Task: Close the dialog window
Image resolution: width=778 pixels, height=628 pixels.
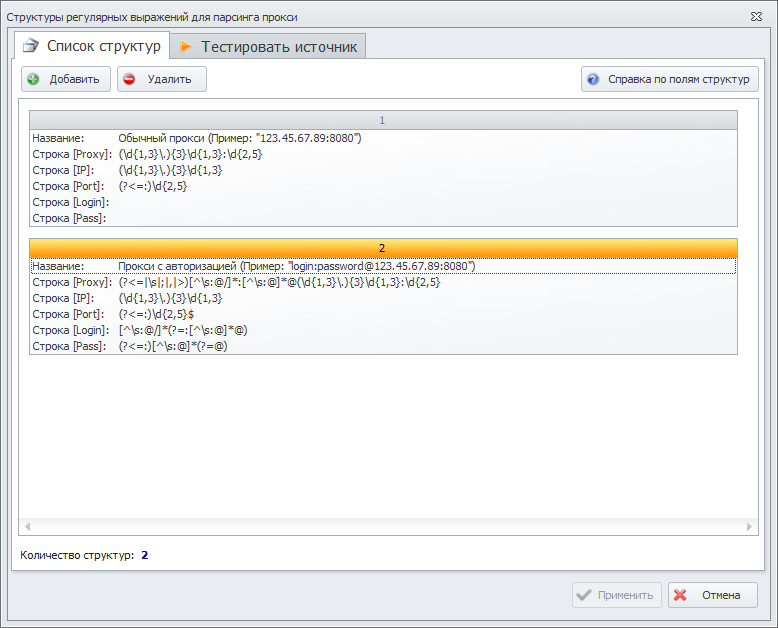Action: point(756,17)
